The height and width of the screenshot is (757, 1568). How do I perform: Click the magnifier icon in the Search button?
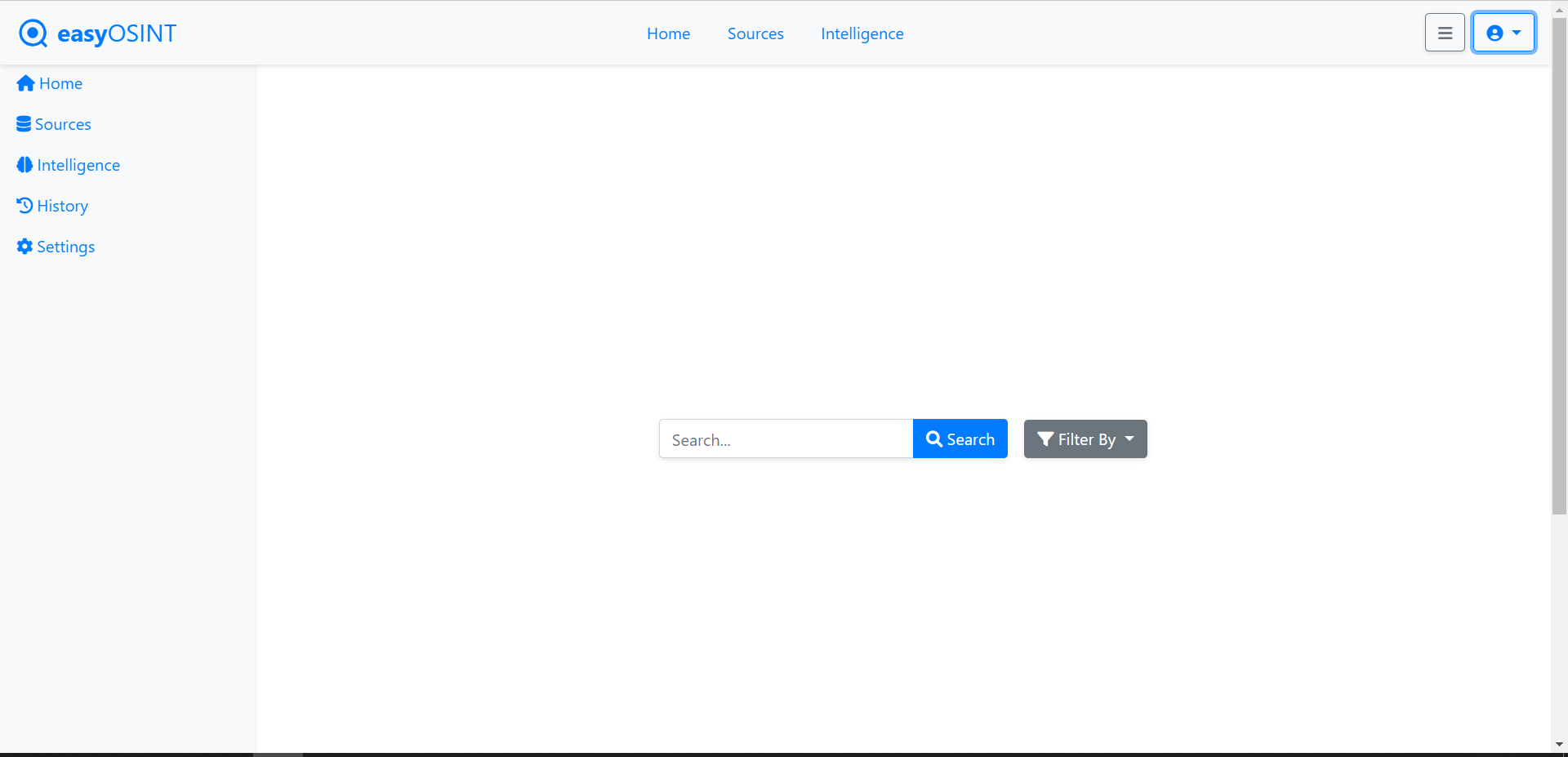(934, 439)
